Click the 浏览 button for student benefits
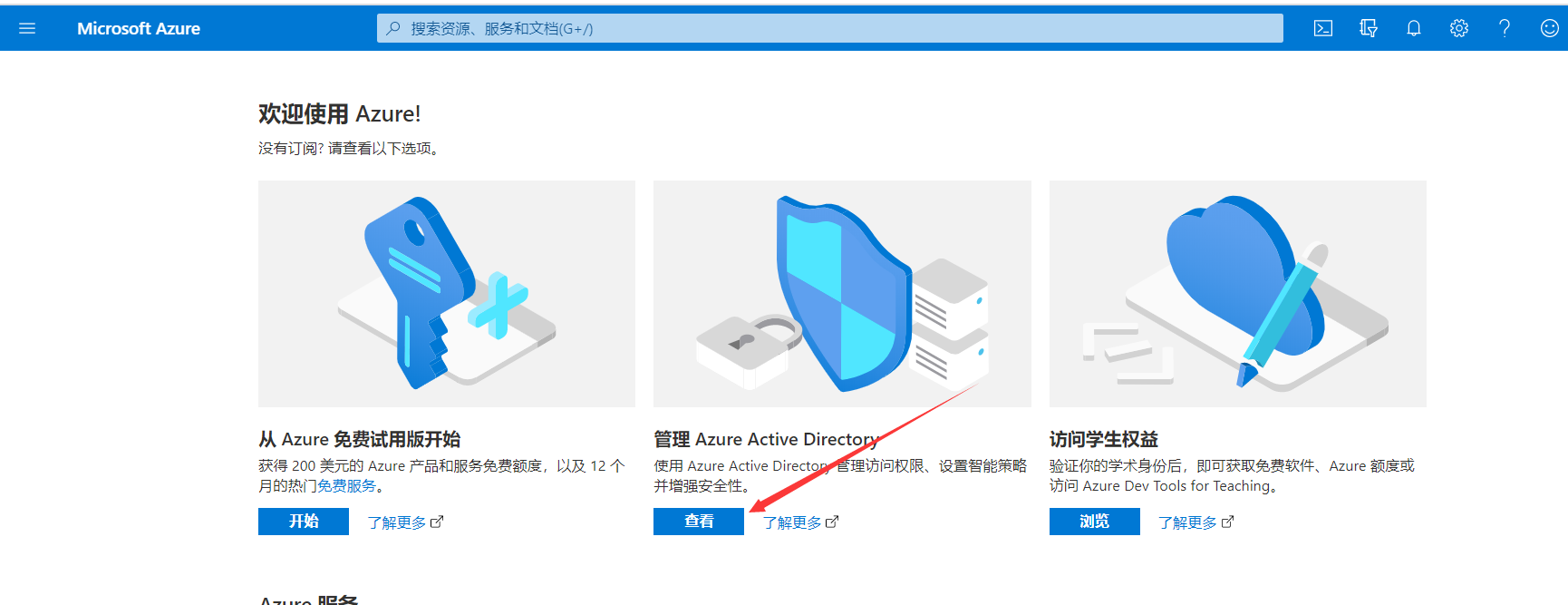Viewport: 1568px width, 605px height. tap(1094, 522)
